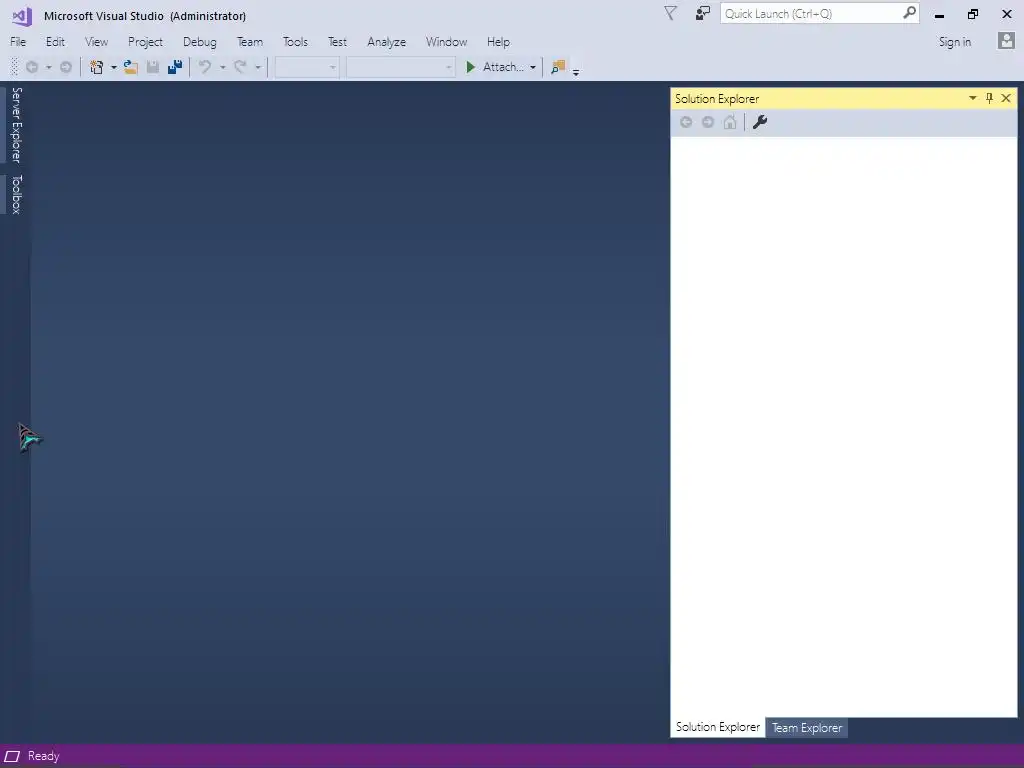The height and width of the screenshot is (768, 1024).
Task: Expand the Attach button dropdown arrow
Action: pyautogui.click(x=533, y=67)
